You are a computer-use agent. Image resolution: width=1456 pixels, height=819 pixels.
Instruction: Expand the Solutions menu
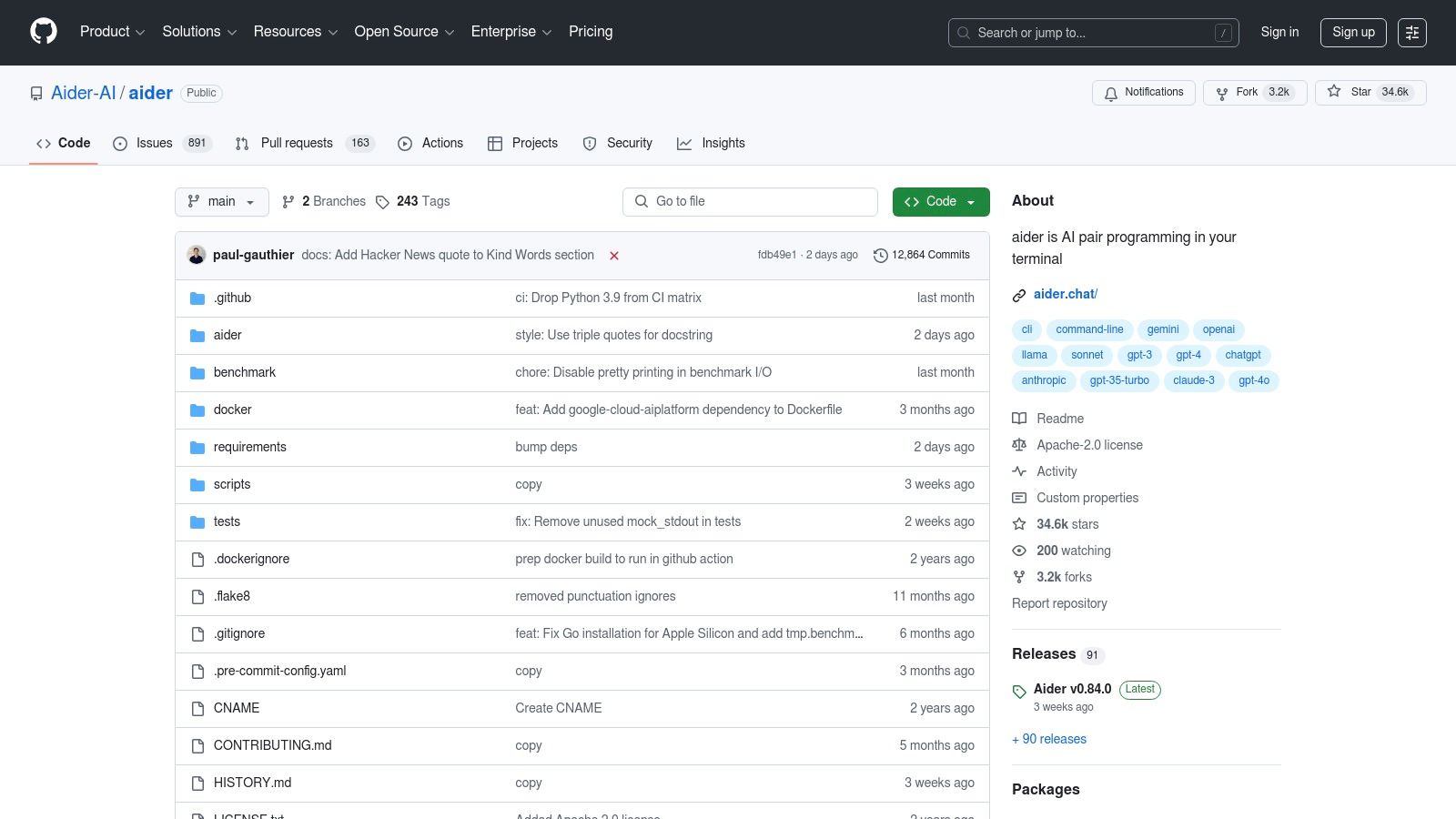pos(199,32)
